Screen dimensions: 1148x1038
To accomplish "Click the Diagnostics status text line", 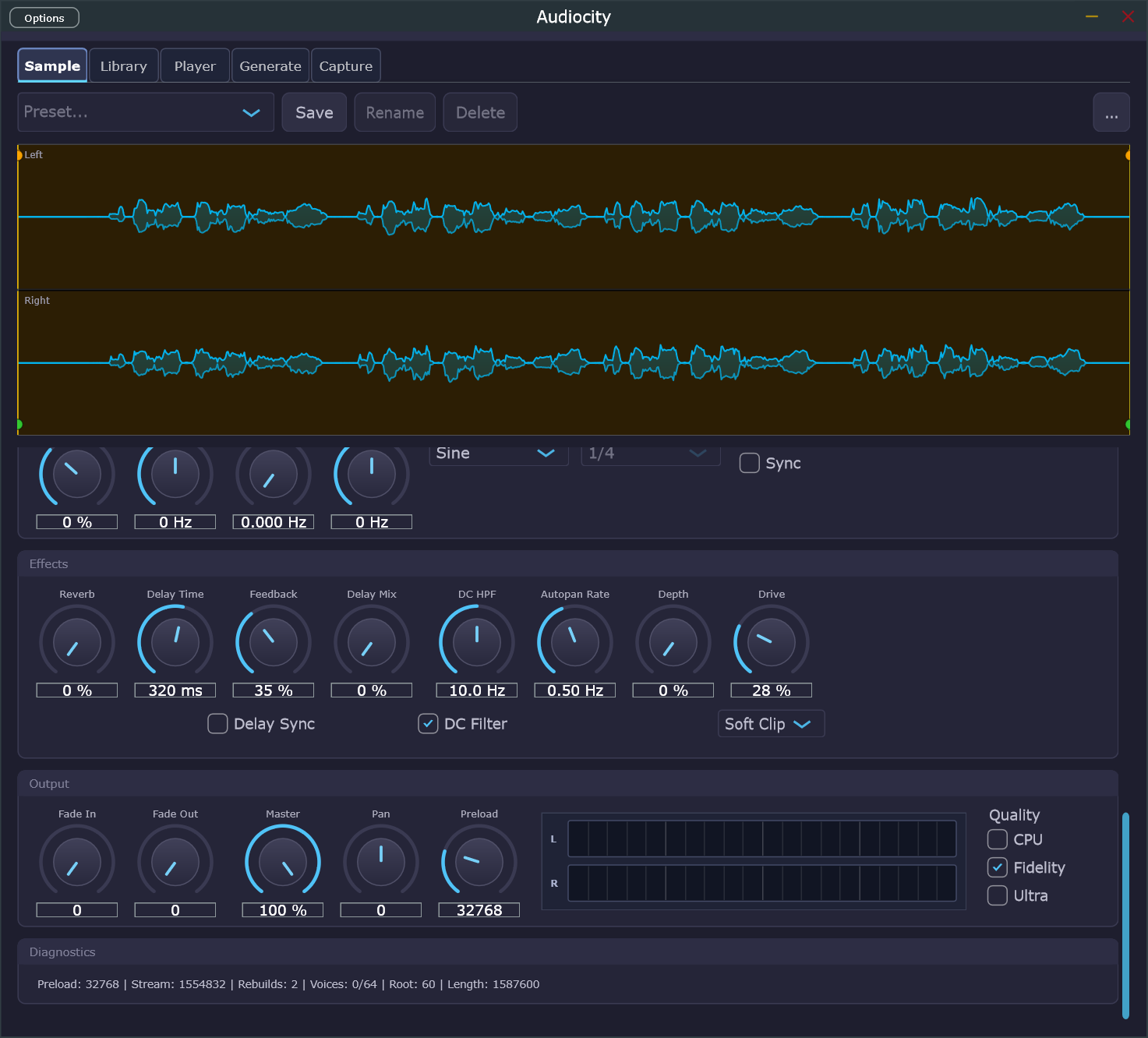I will (x=288, y=984).
